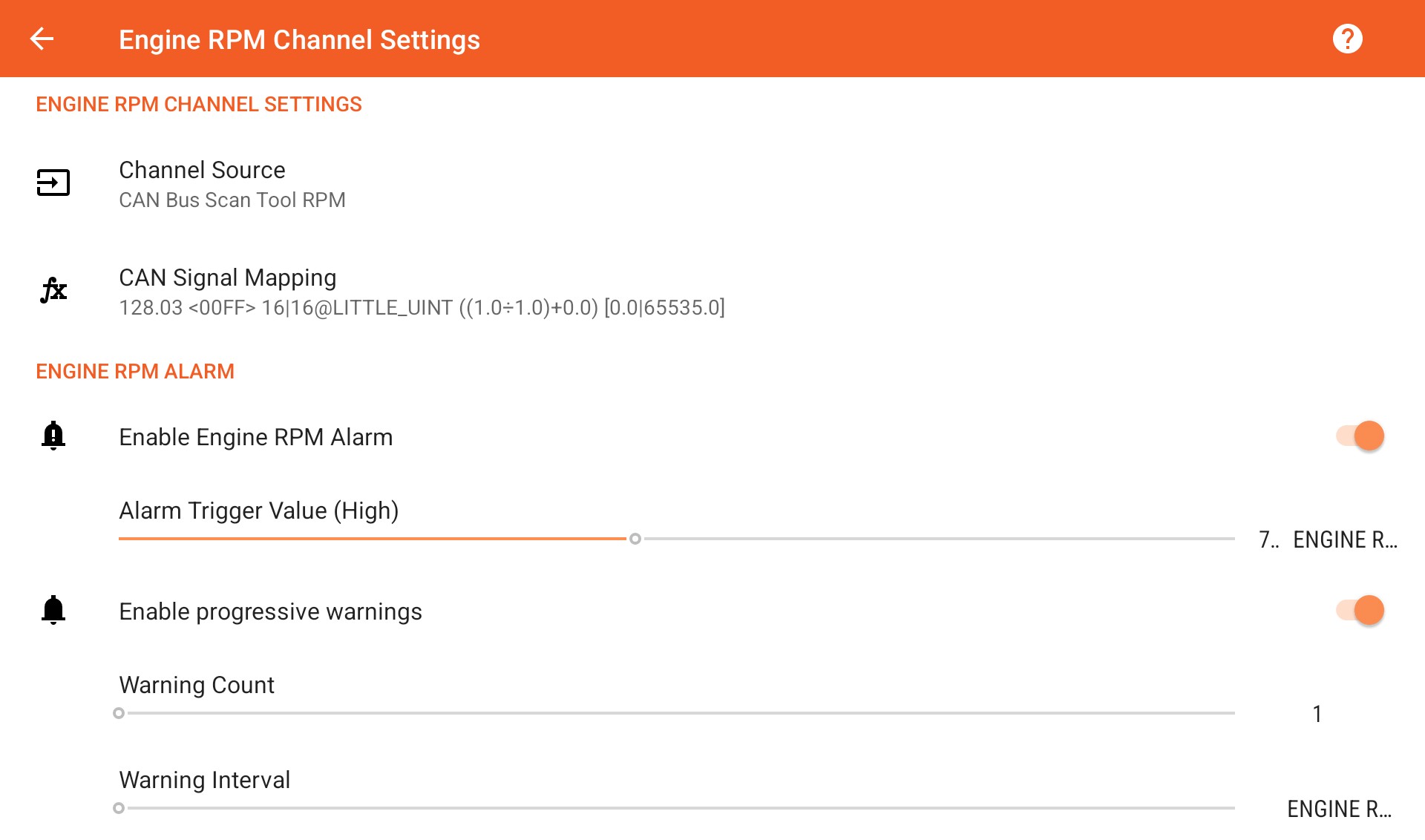Disable the Engine RPM Alarm switch
This screenshot has width=1425, height=840.
tap(1360, 436)
